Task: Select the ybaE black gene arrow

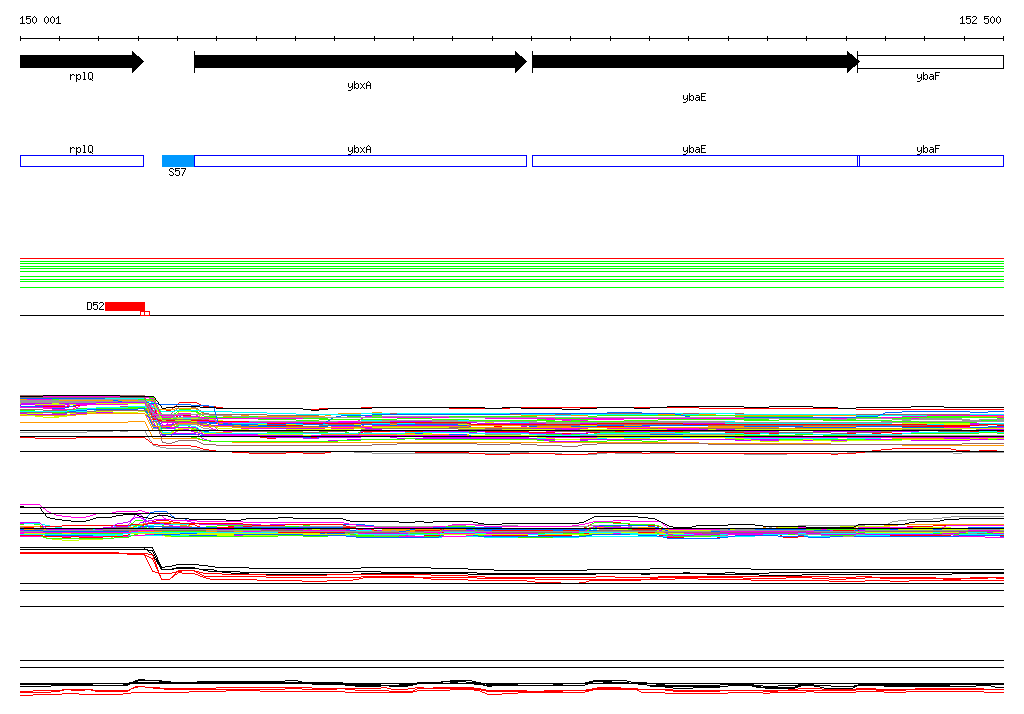Action: point(696,62)
